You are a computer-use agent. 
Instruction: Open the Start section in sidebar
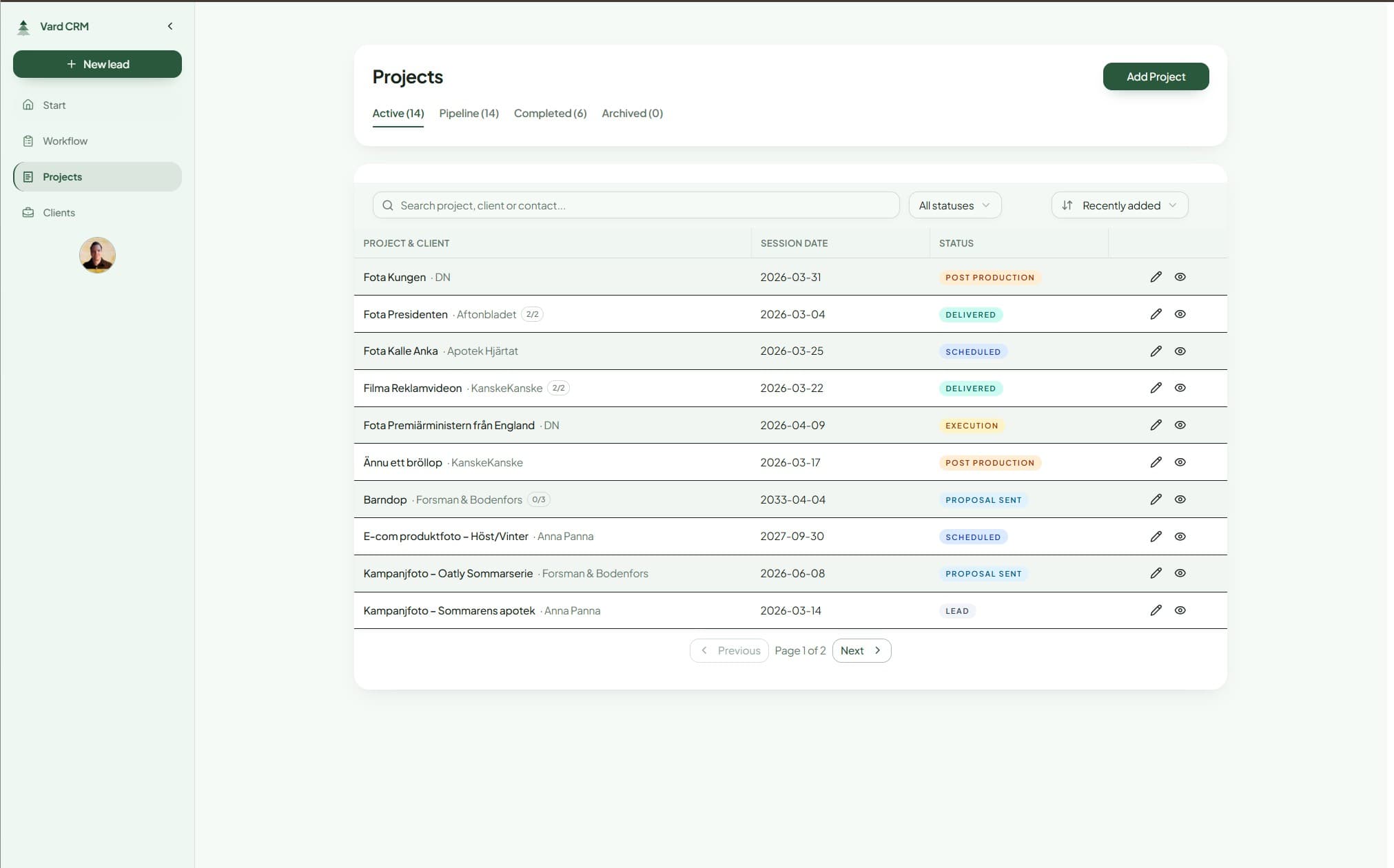[54, 105]
